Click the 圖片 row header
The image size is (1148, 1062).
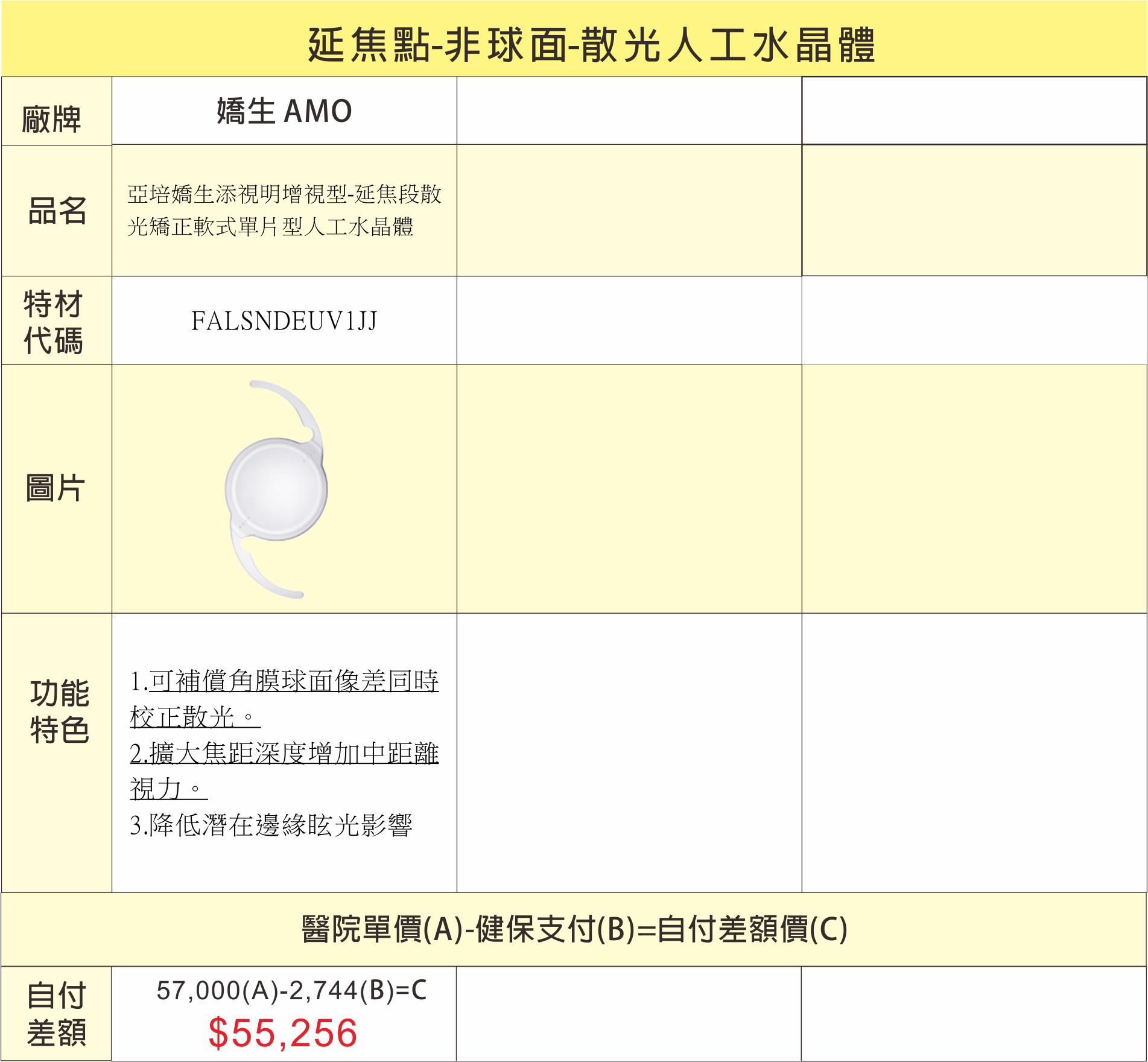pos(55,488)
